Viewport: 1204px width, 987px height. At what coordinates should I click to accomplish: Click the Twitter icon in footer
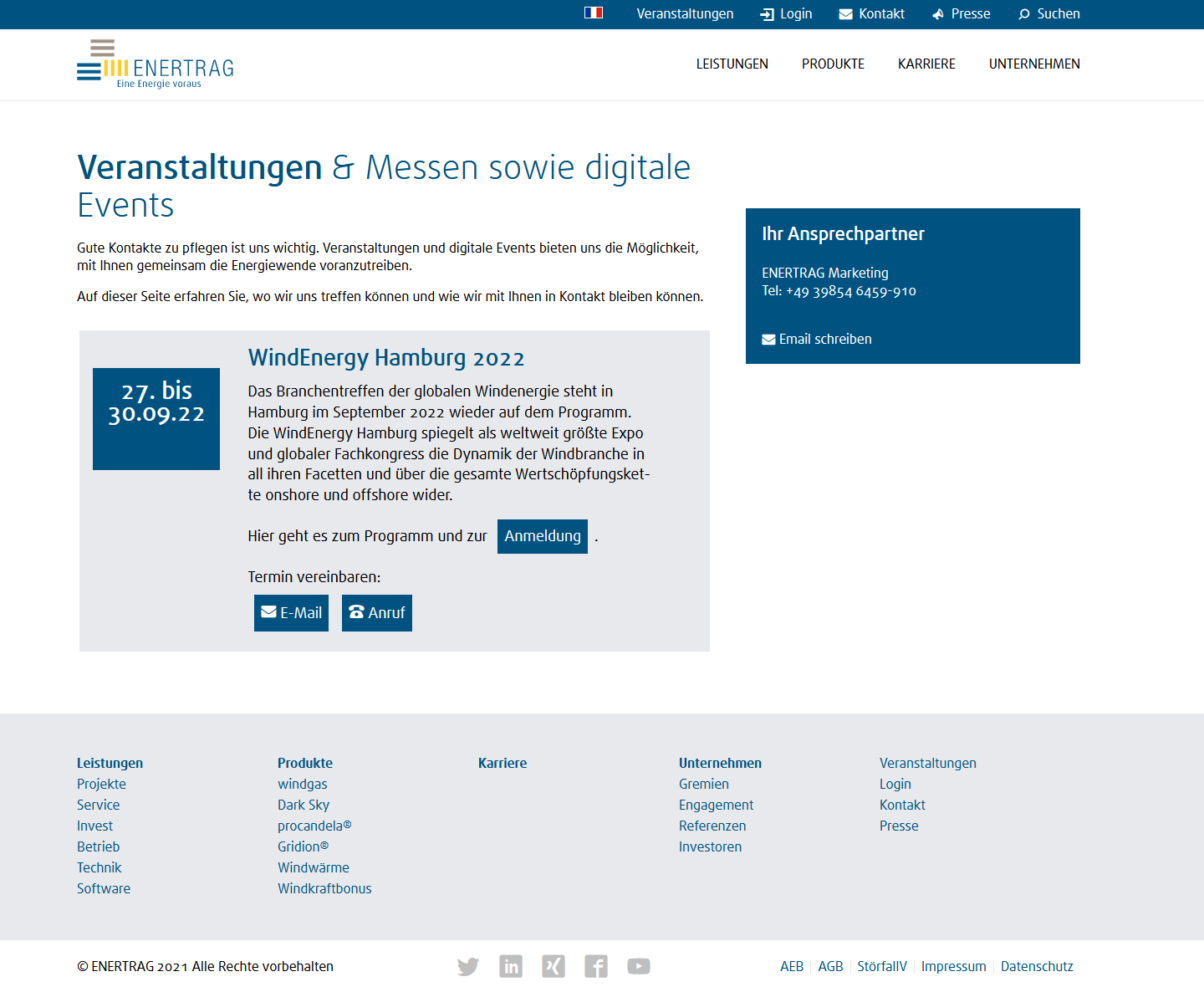pyautogui.click(x=468, y=966)
